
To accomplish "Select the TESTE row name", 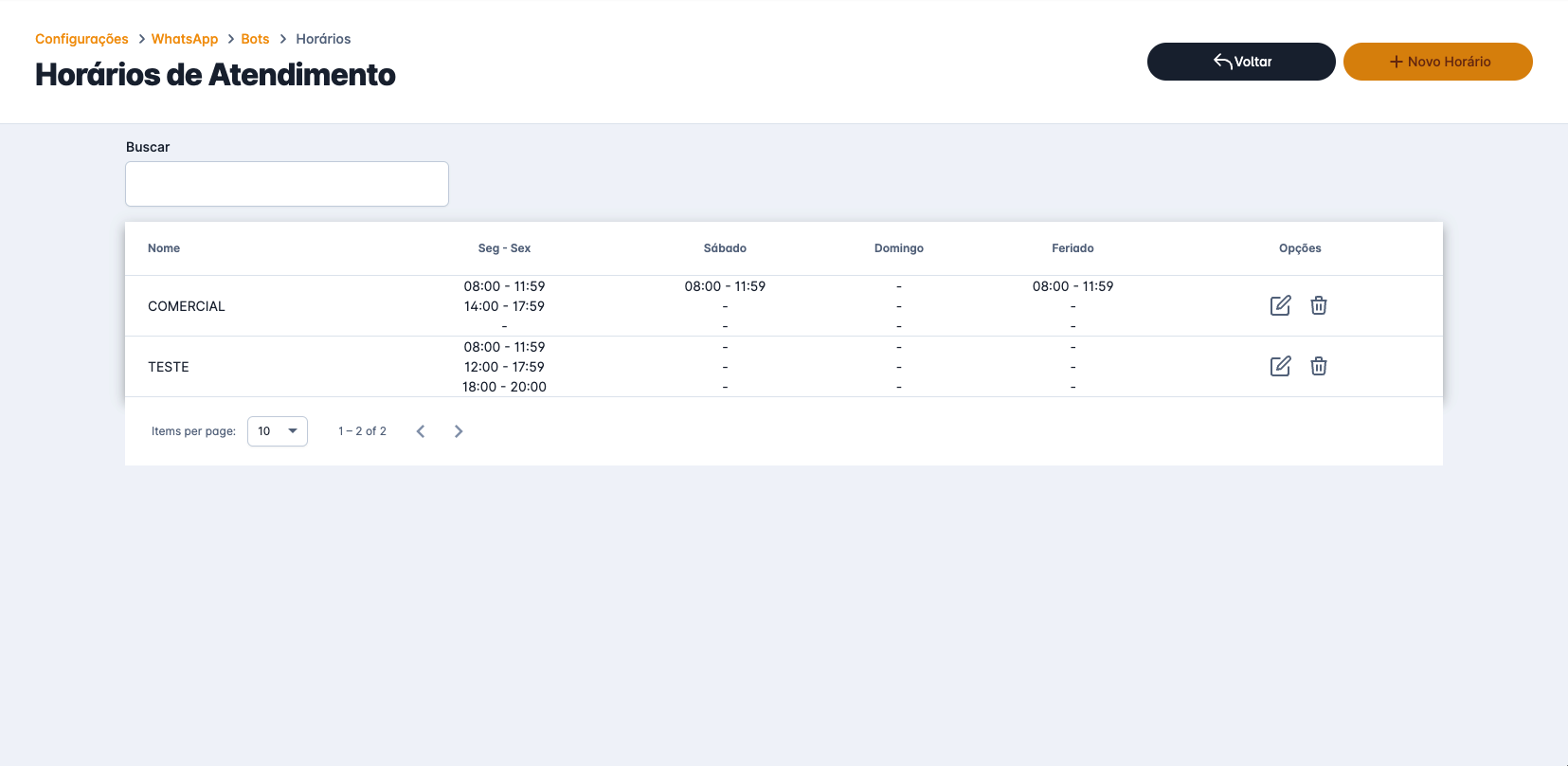I will pyautogui.click(x=169, y=367).
